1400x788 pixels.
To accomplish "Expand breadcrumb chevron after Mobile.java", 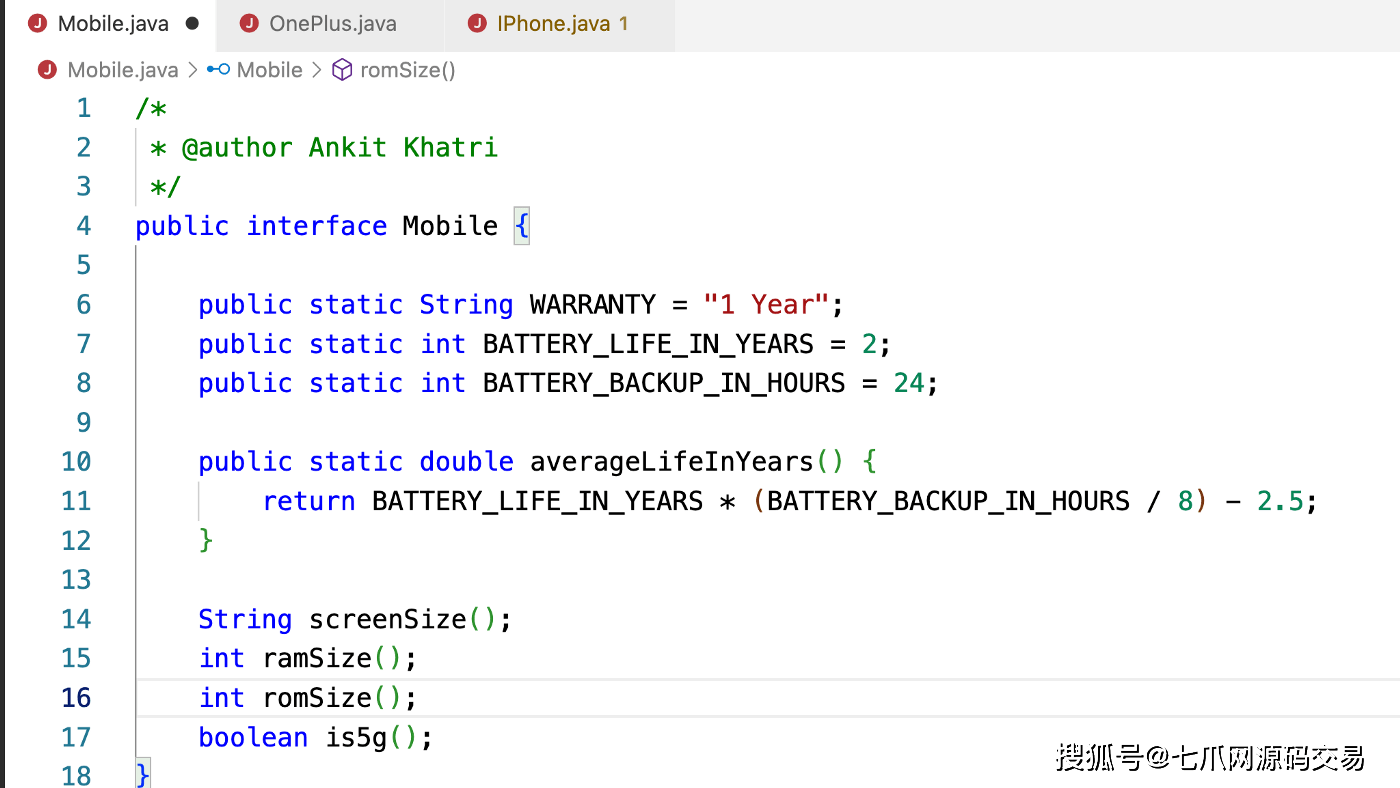I will point(193,70).
